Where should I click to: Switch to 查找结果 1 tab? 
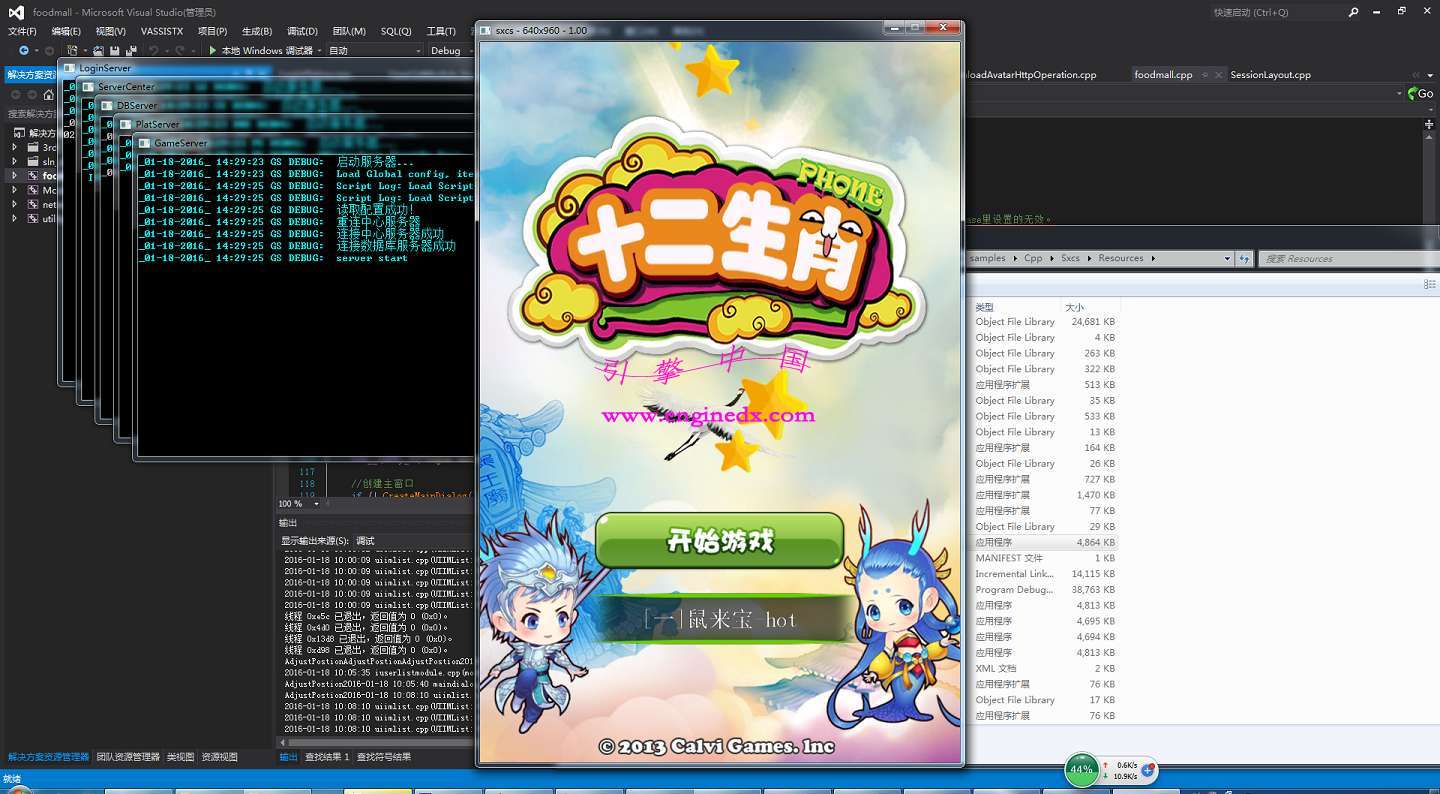[x=327, y=757]
